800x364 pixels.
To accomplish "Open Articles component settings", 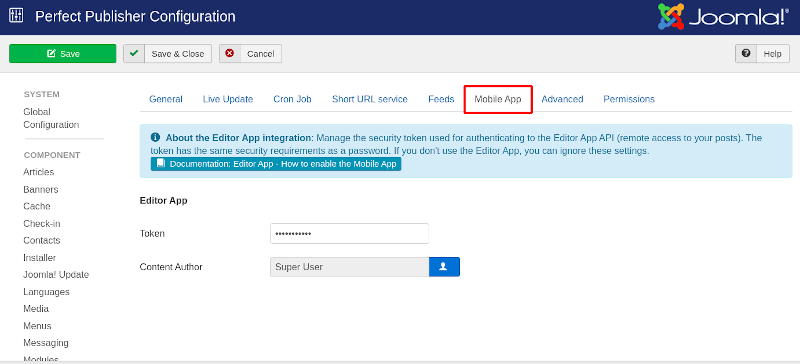I will click(x=39, y=172).
